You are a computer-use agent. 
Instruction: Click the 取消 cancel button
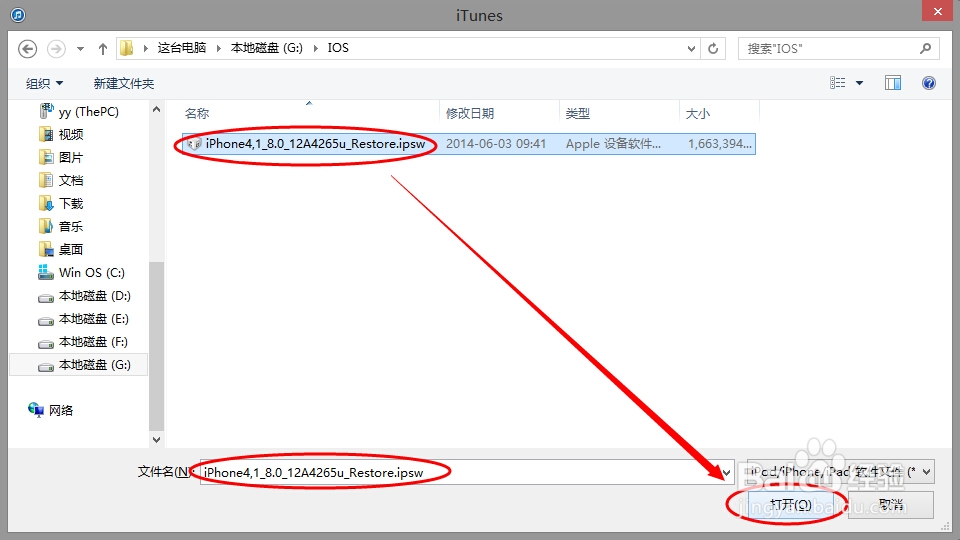pyautogui.click(x=891, y=504)
